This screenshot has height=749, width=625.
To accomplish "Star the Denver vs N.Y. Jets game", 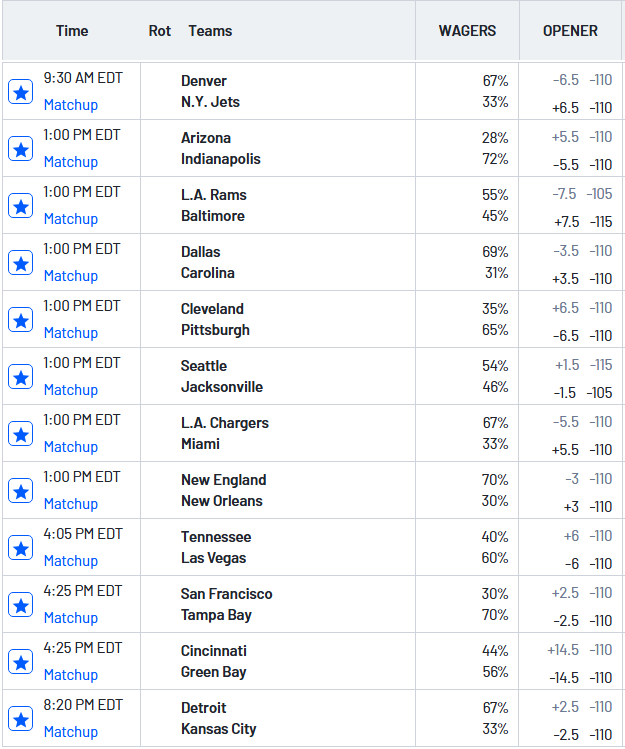I will tap(20, 92).
